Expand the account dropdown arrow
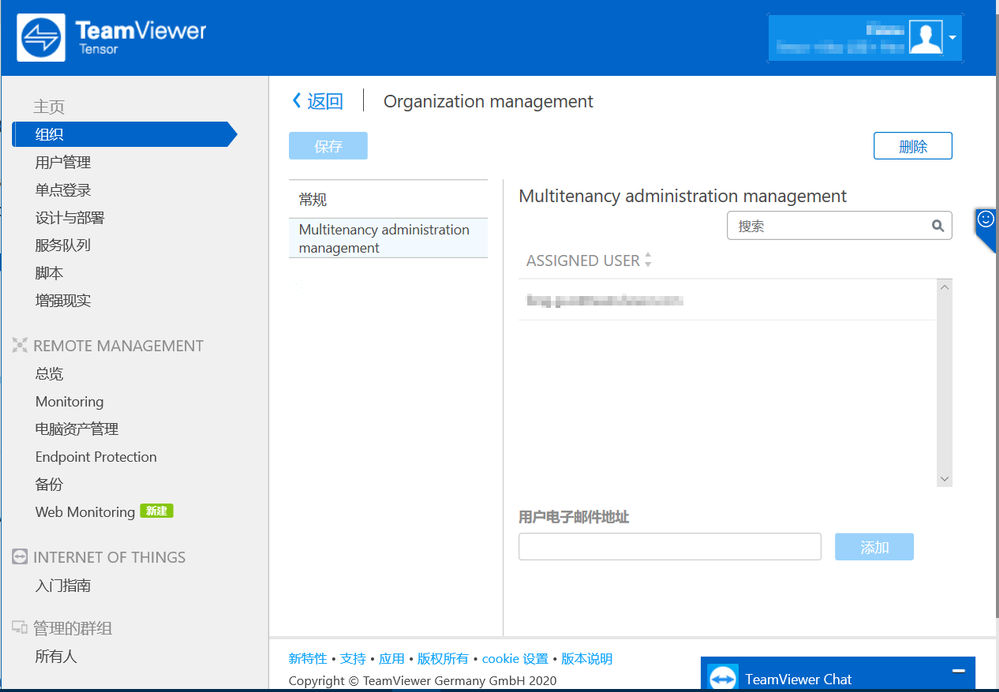The height and width of the screenshot is (692, 999). tap(952, 38)
